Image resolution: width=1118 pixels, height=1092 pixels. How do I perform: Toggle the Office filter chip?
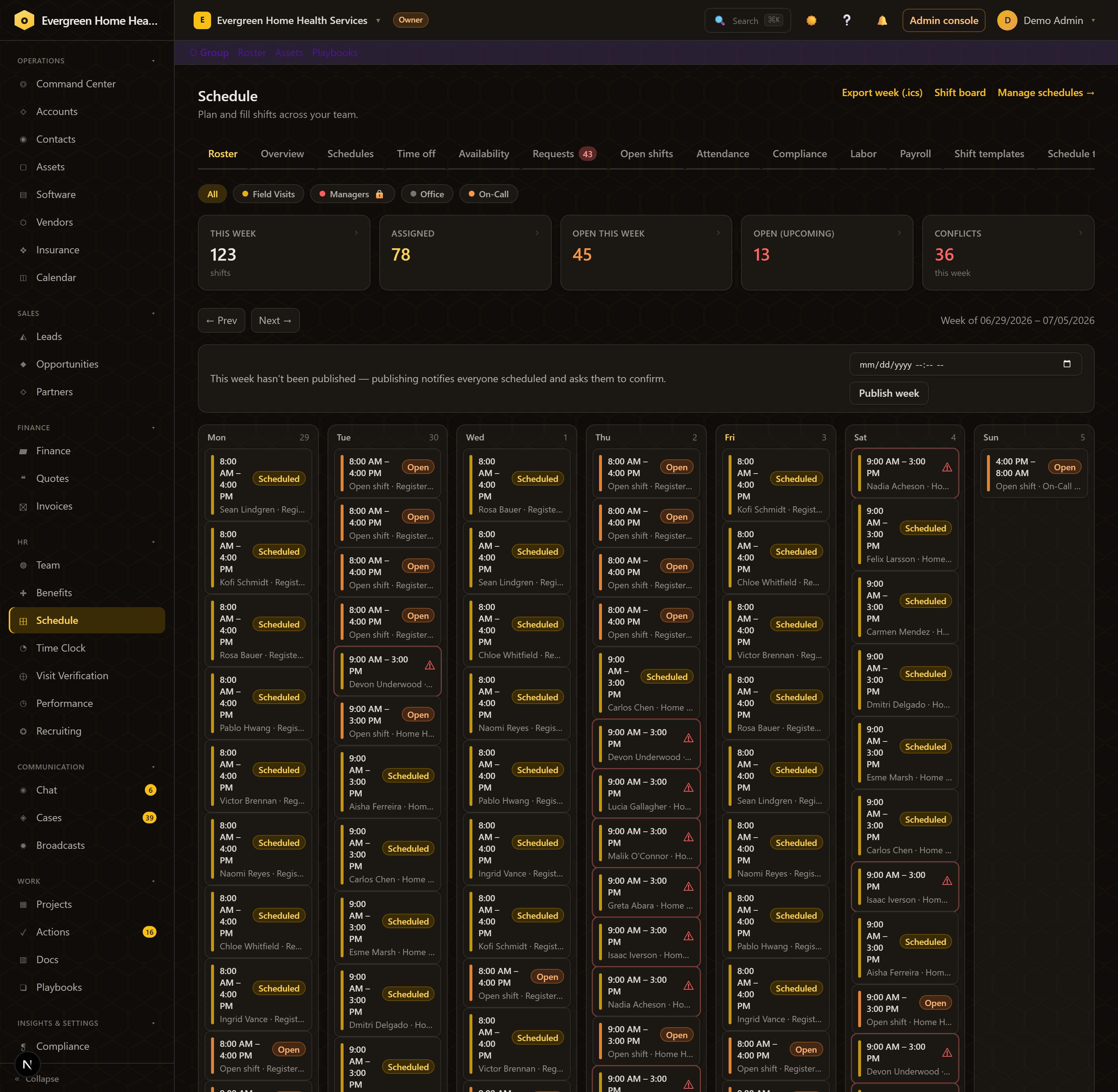427,194
